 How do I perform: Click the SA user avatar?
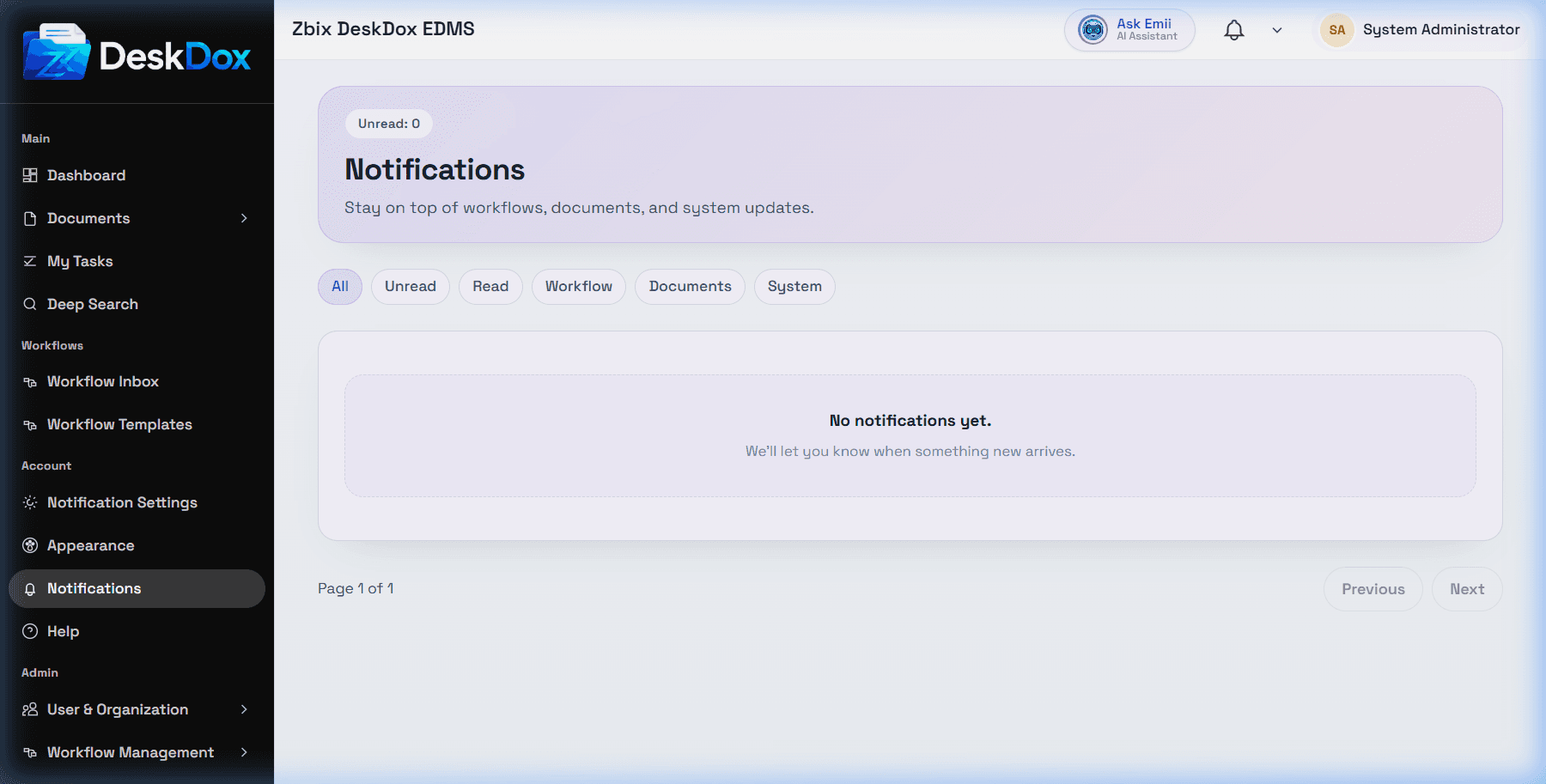coord(1337,30)
